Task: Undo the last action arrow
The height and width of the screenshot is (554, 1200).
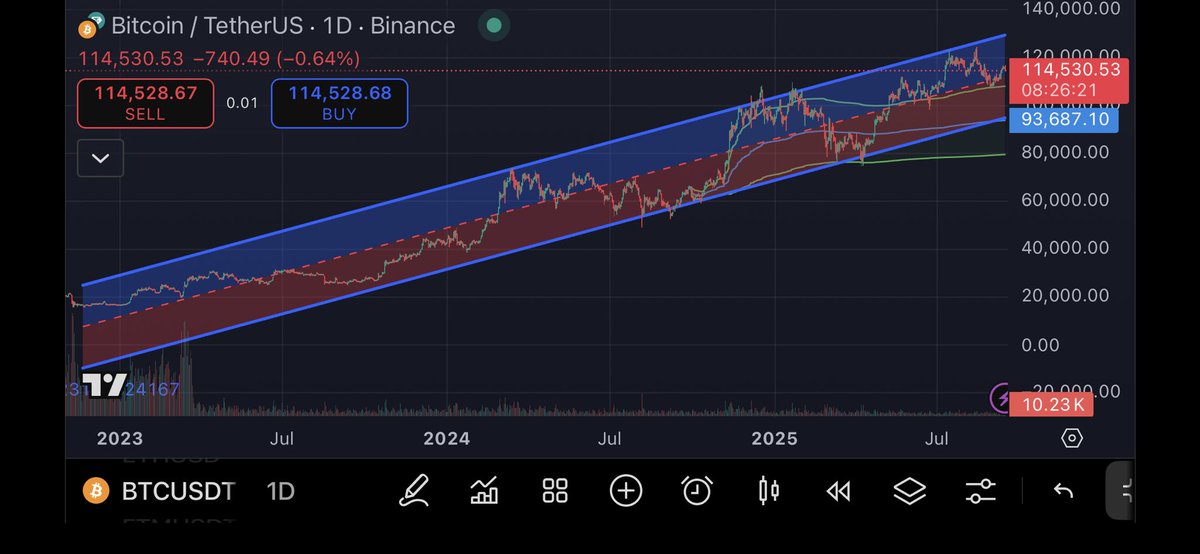Action: pyautogui.click(x=1064, y=491)
